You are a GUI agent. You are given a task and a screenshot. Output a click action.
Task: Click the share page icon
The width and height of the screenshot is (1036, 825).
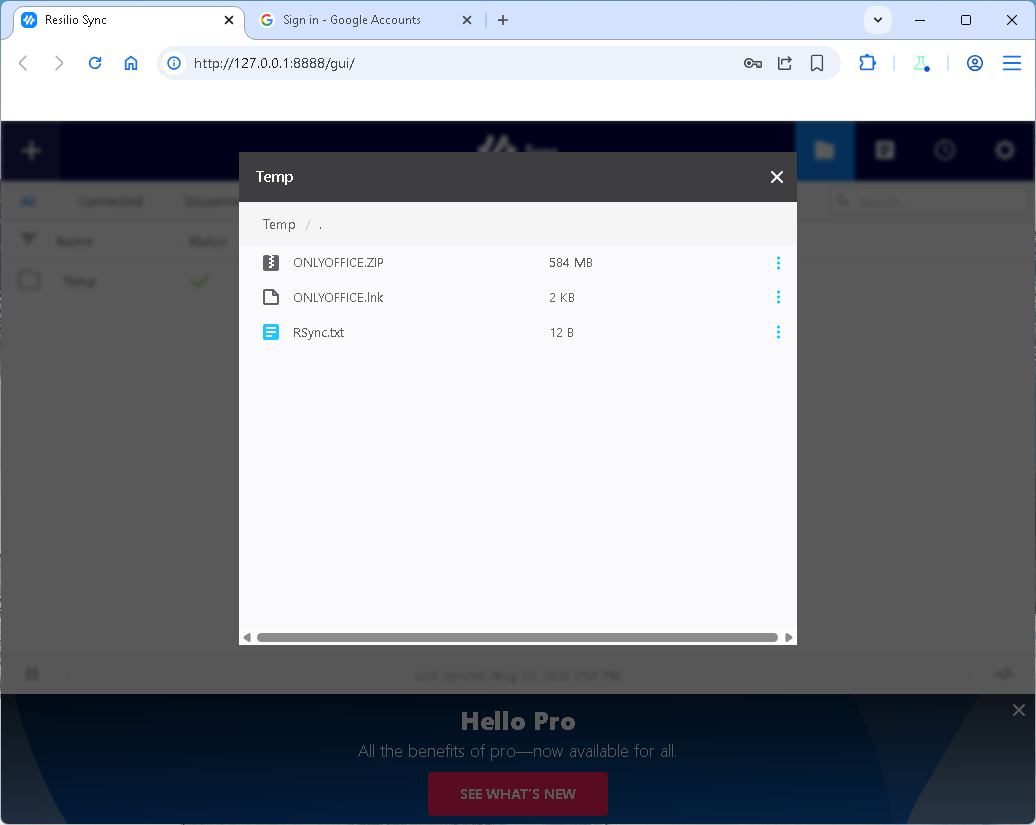(x=784, y=63)
